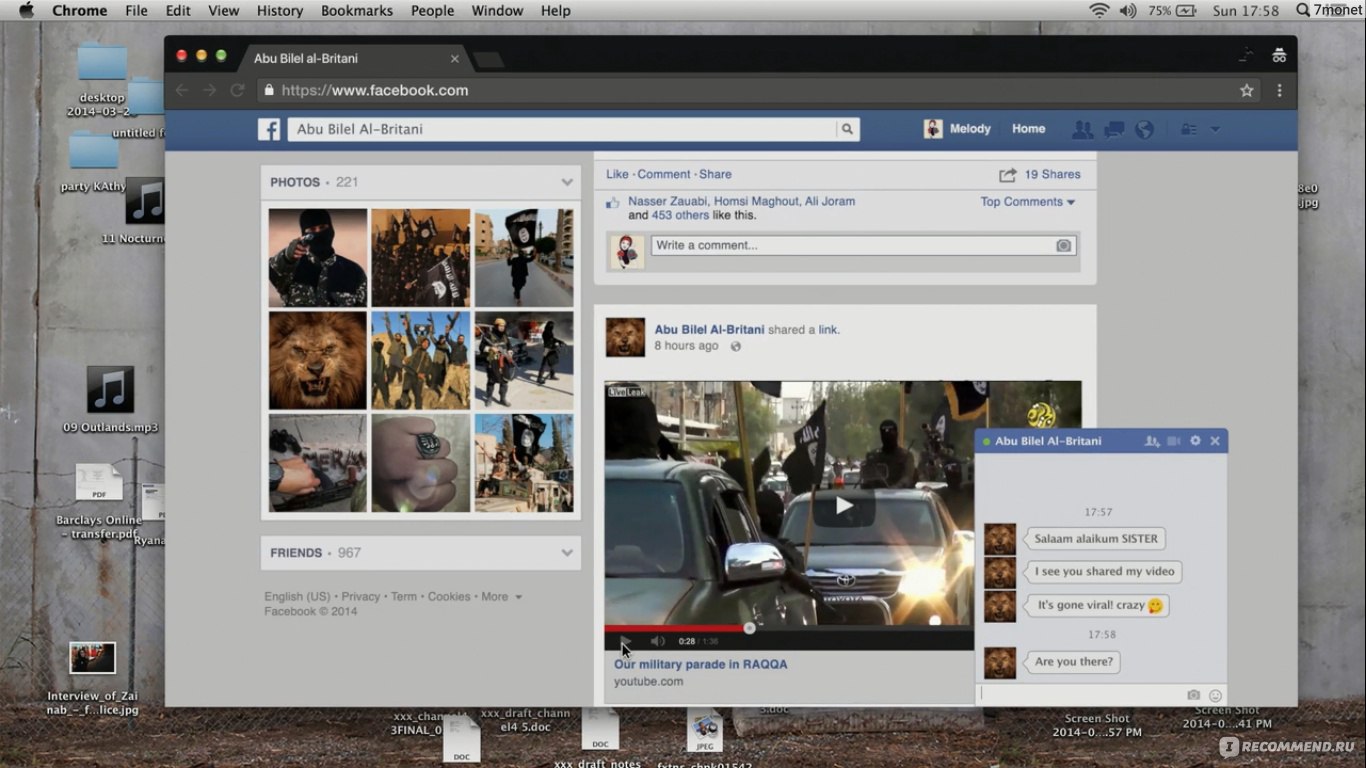Open account menu dropdown arrow in header
This screenshot has height=768, width=1366.
1215,129
